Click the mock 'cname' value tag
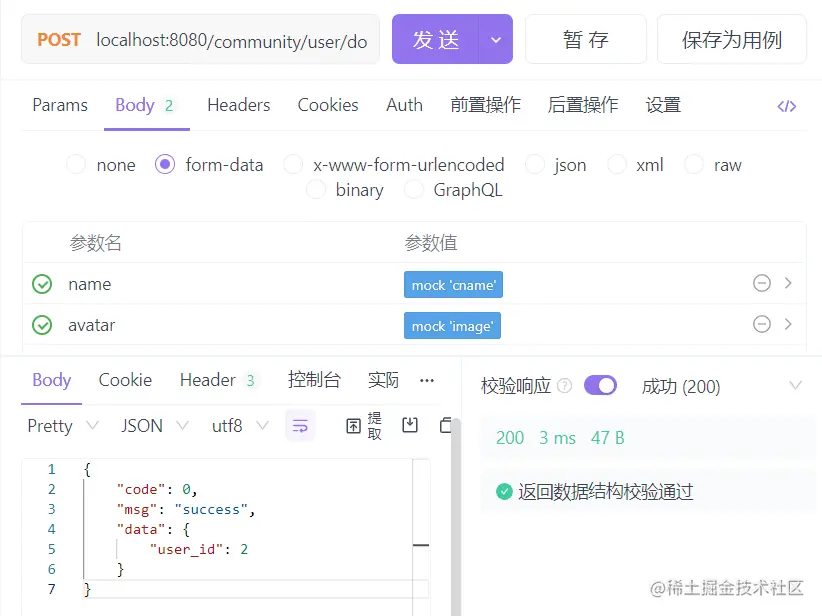Image resolution: width=822 pixels, height=616 pixels. [x=453, y=285]
